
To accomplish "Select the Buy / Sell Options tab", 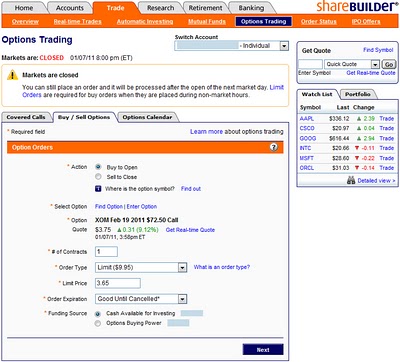I will click(84, 117).
